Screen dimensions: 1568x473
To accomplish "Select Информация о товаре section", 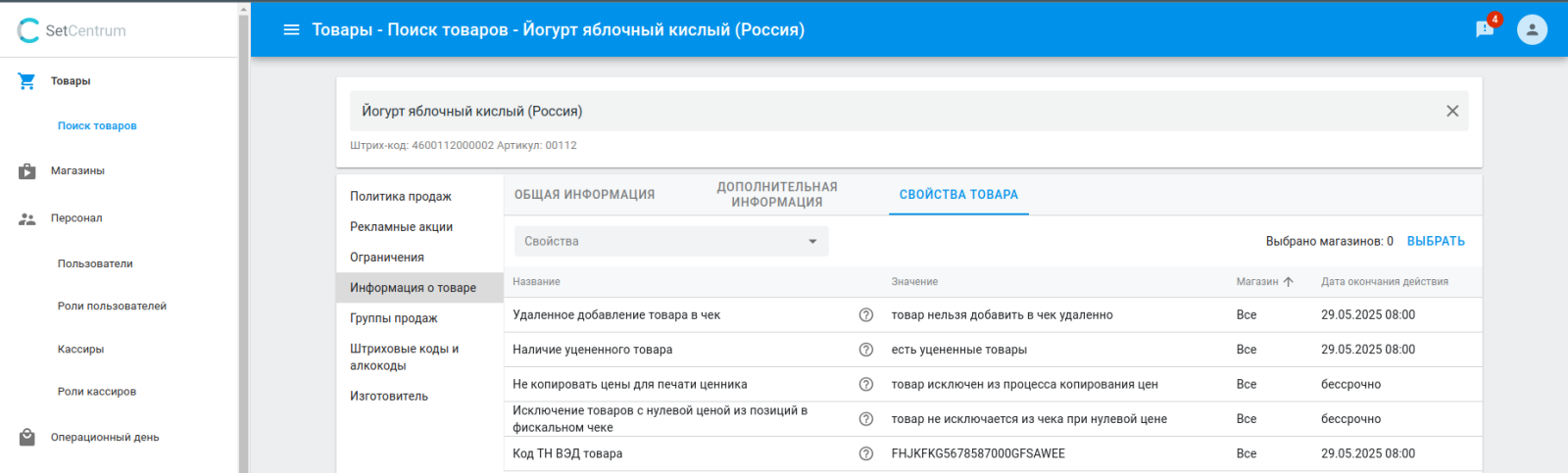I will pyautogui.click(x=419, y=287).
